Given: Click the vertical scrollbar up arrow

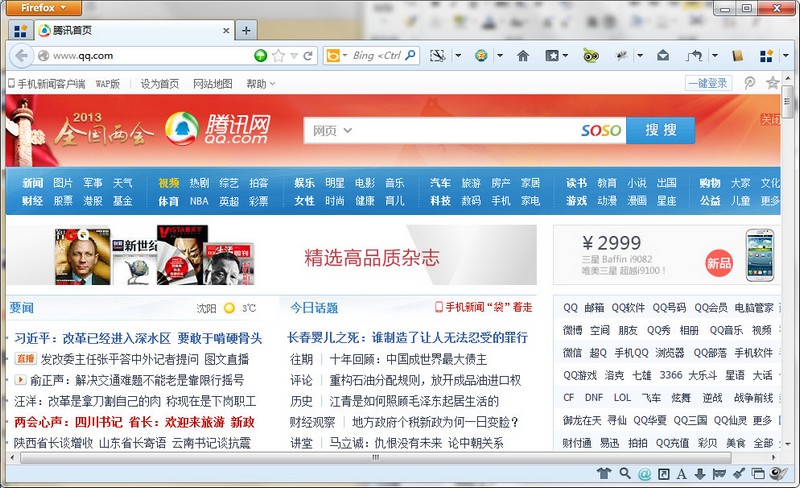Looking at the screenshot, I should click(787, 79).
